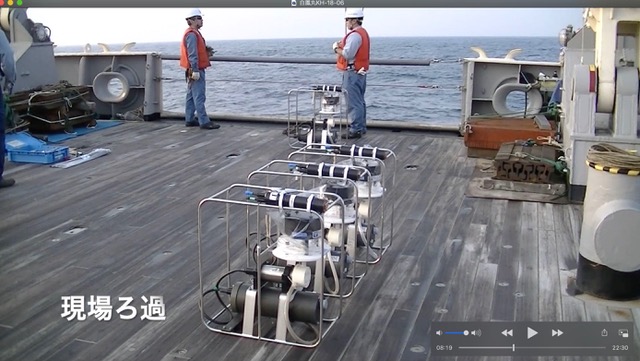This screenshot has width=640, height=361.
Task: Enable picture-in-picture mode
Action: (623, 333)
